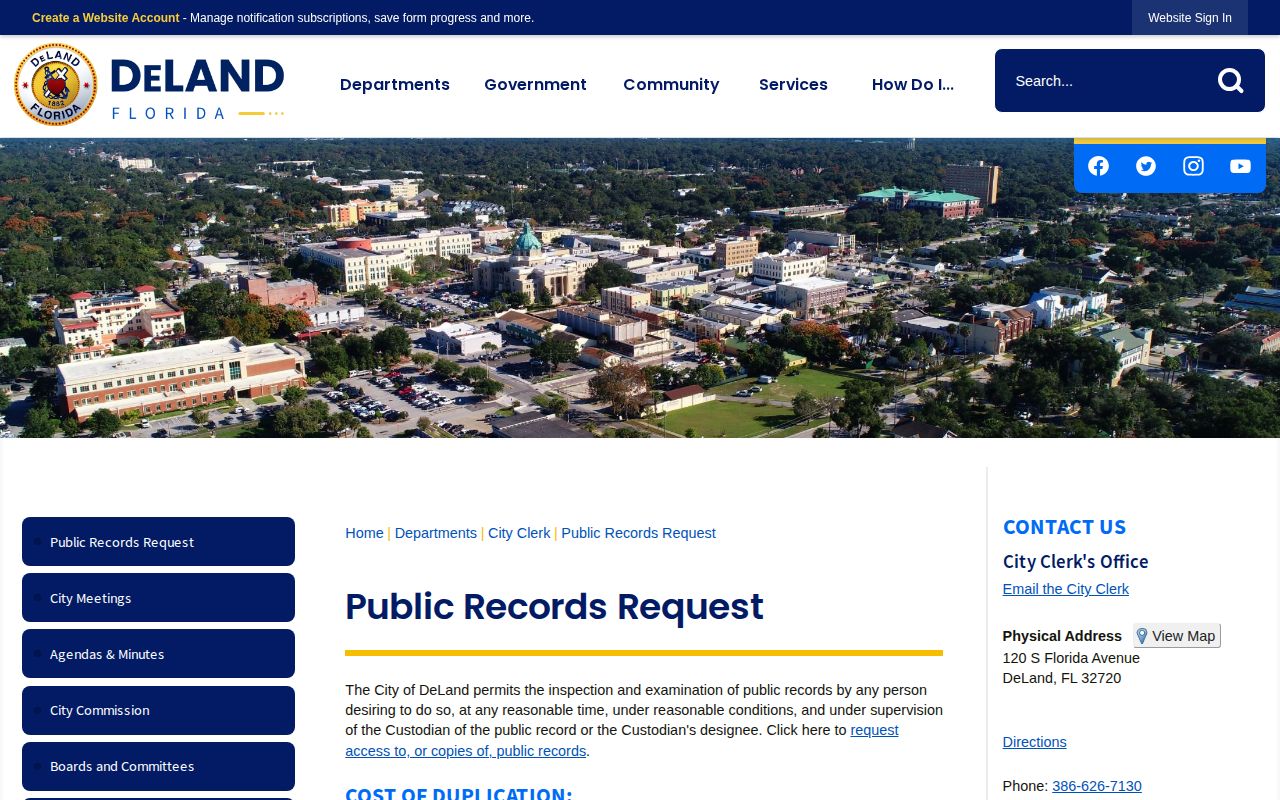Click inside the Search text field
Image resolution: width=1280 pixels, height=800 pixels.
[1105, 81]
